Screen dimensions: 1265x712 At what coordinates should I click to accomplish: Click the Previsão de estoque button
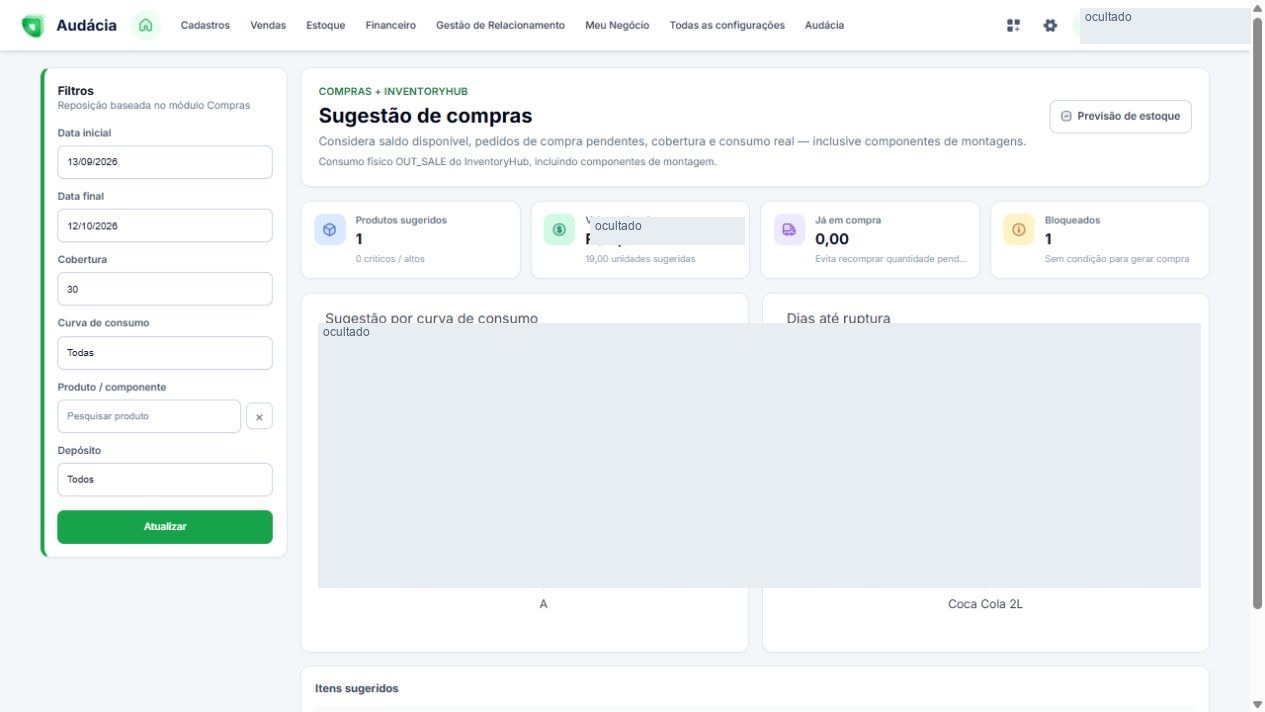(1120, 116)
